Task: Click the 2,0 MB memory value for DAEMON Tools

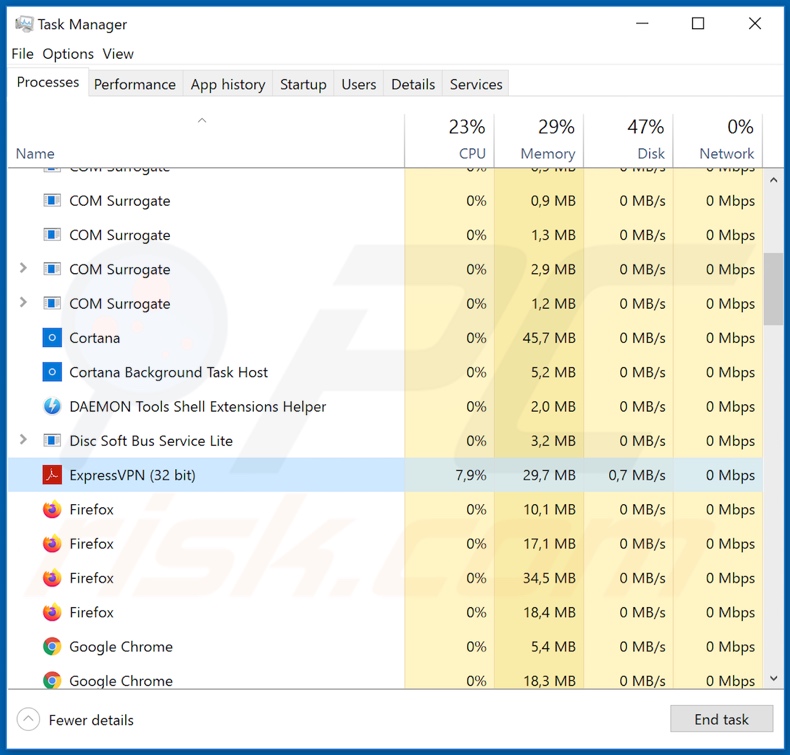Action: pos(553,406)
